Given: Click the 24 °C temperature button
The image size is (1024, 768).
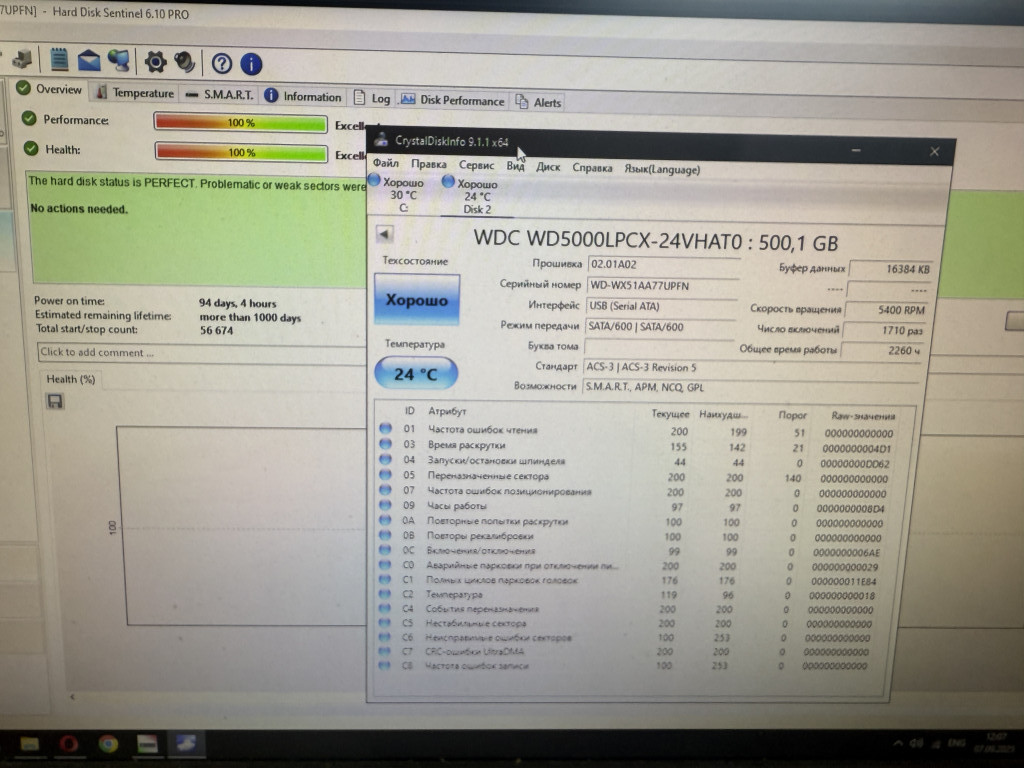Looking at the screenshot, I should (416, 374).
